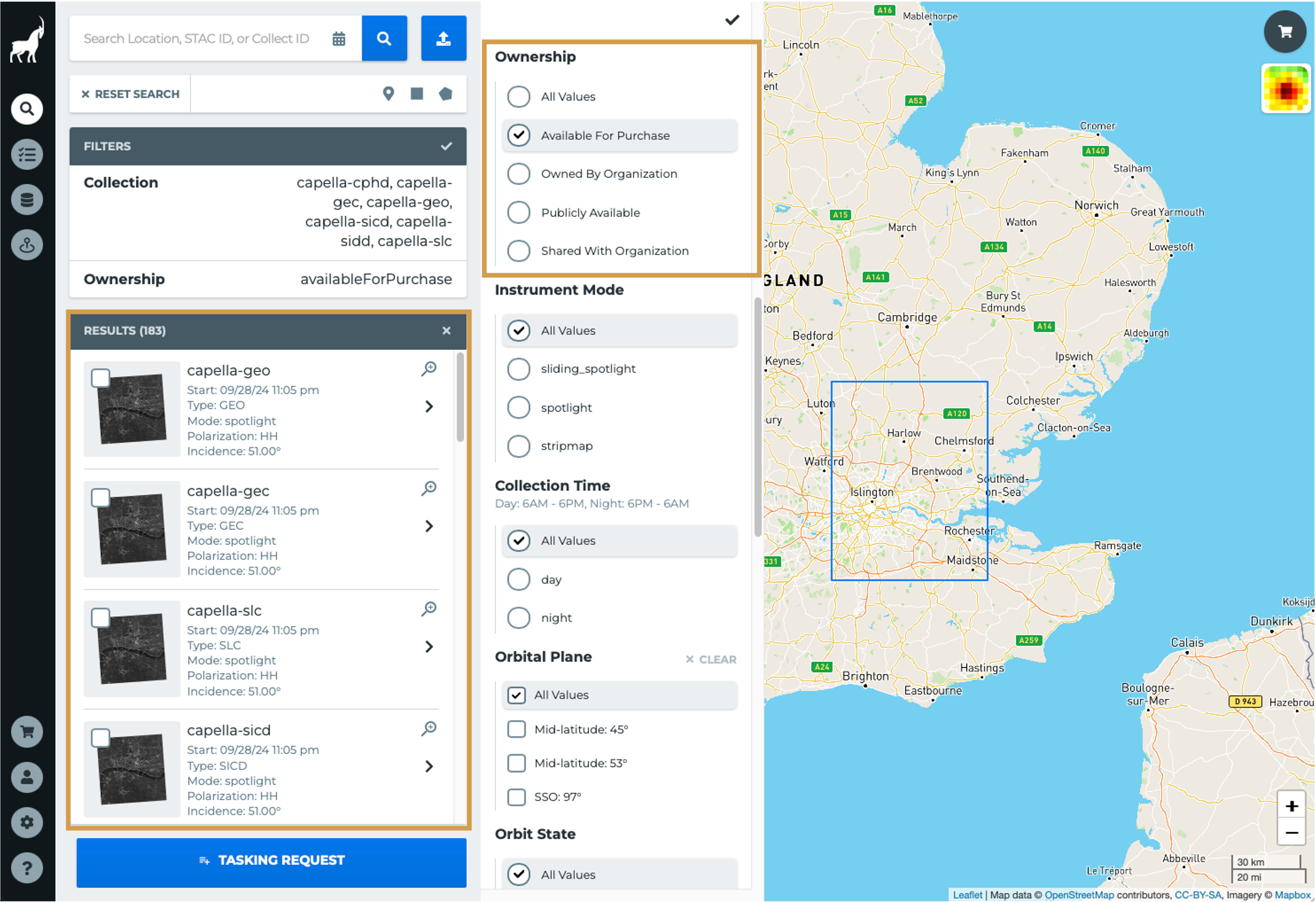Click the Capella antelope logo
1316x902 pixels.
pyautogui.click(x=27, y=40)
